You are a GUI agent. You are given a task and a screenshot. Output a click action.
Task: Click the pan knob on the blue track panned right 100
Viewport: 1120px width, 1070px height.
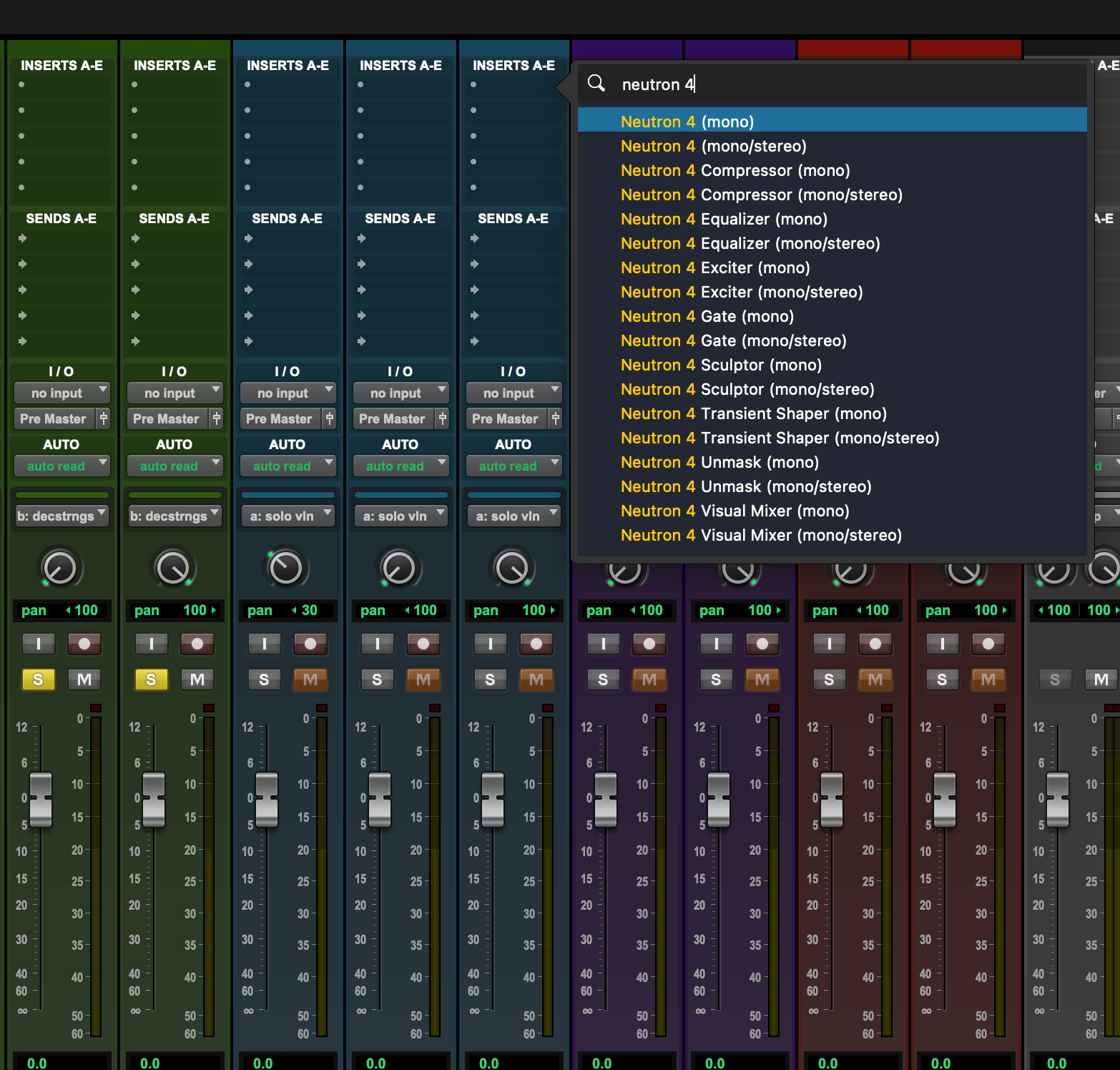tap(512, 568)
